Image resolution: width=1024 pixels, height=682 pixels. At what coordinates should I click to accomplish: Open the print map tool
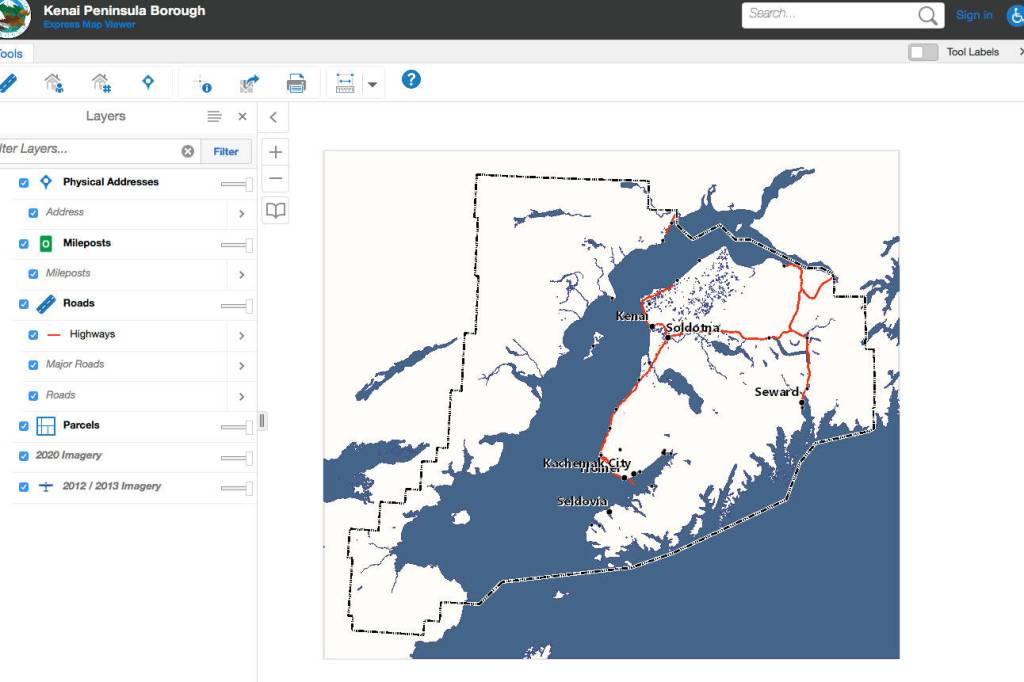(x=296, y=83)
